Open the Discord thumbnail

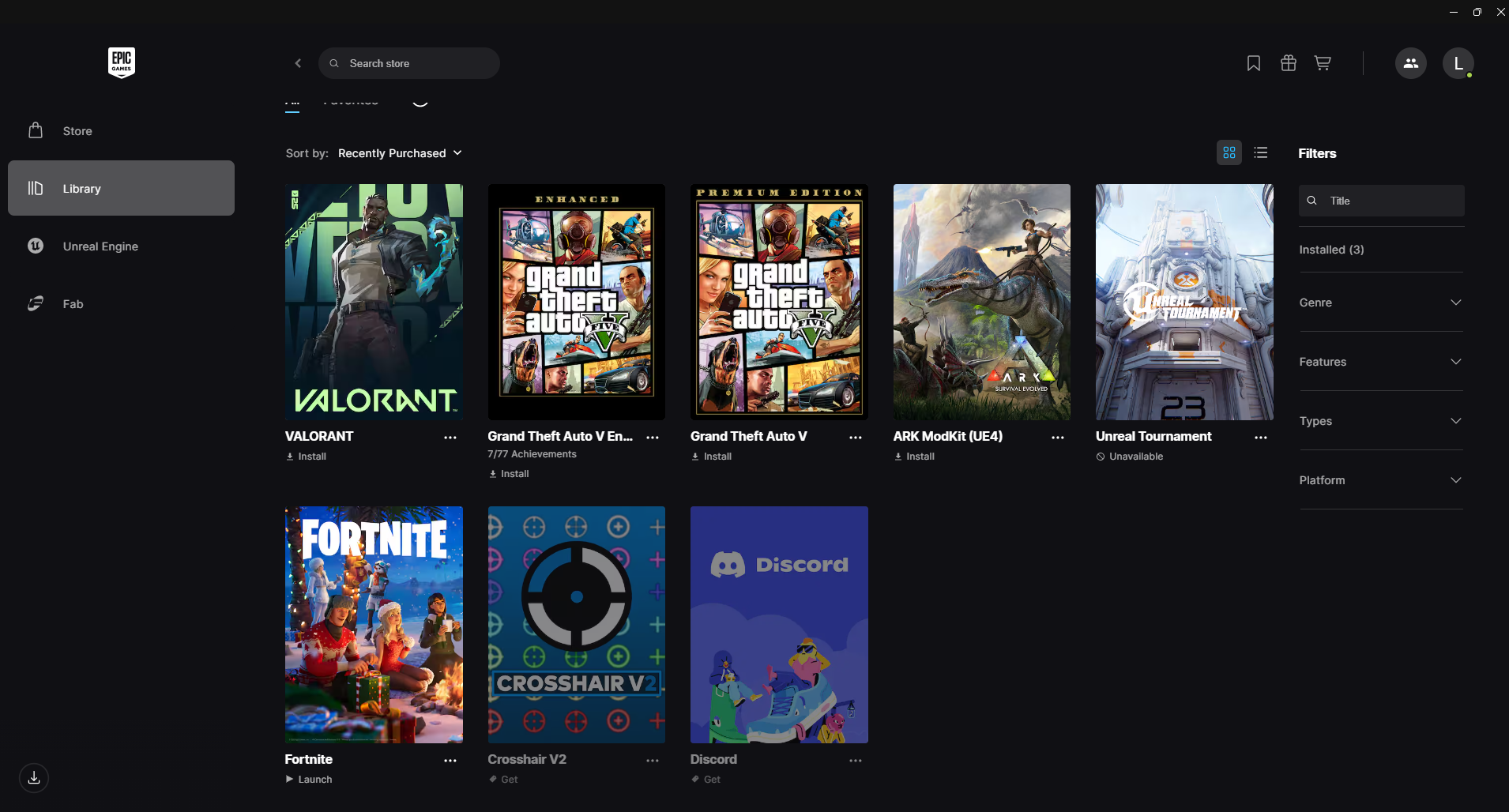pyautogui.click(x=778, y=624)
